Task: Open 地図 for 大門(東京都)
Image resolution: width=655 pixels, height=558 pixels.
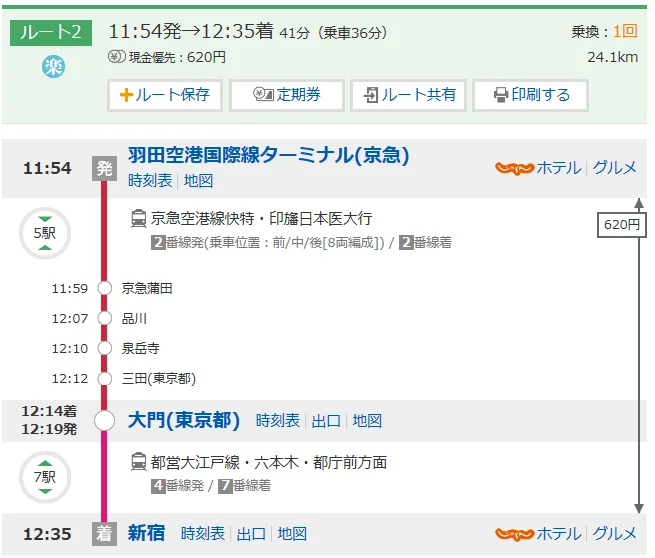Action: click(x=367, y=421)
